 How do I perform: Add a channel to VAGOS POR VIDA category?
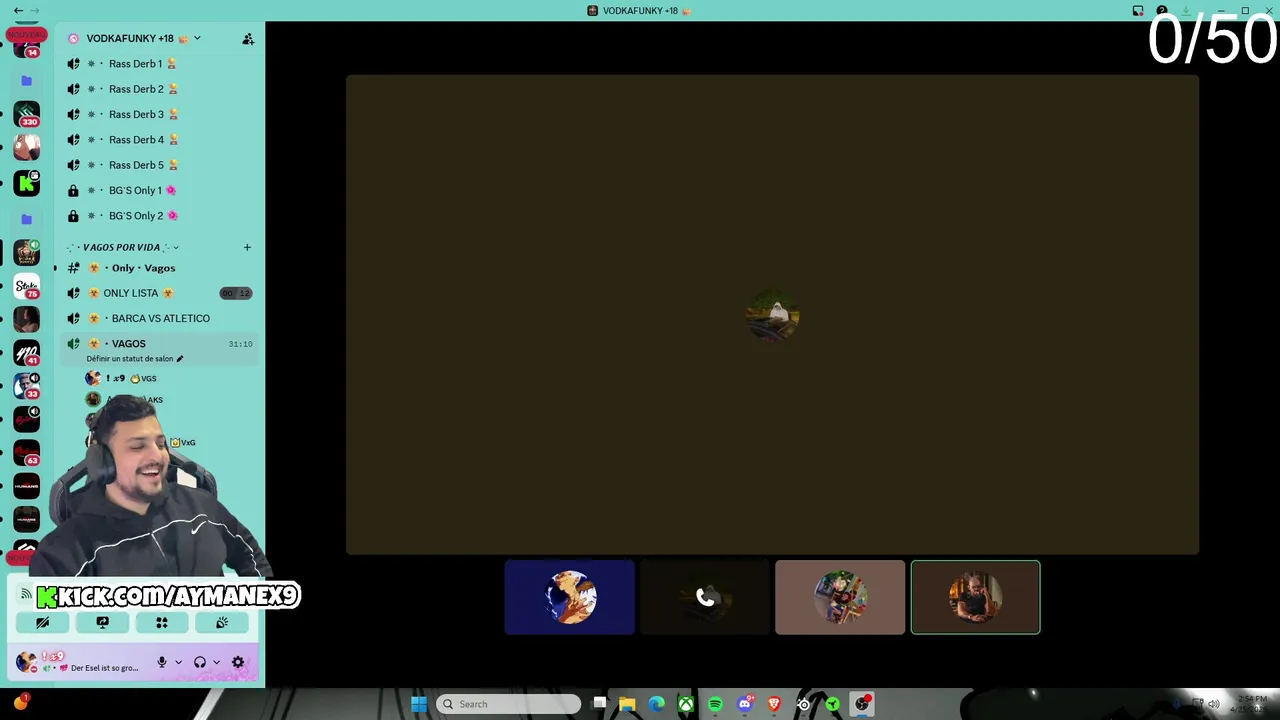pyautogui.click(x=247, y=247)
